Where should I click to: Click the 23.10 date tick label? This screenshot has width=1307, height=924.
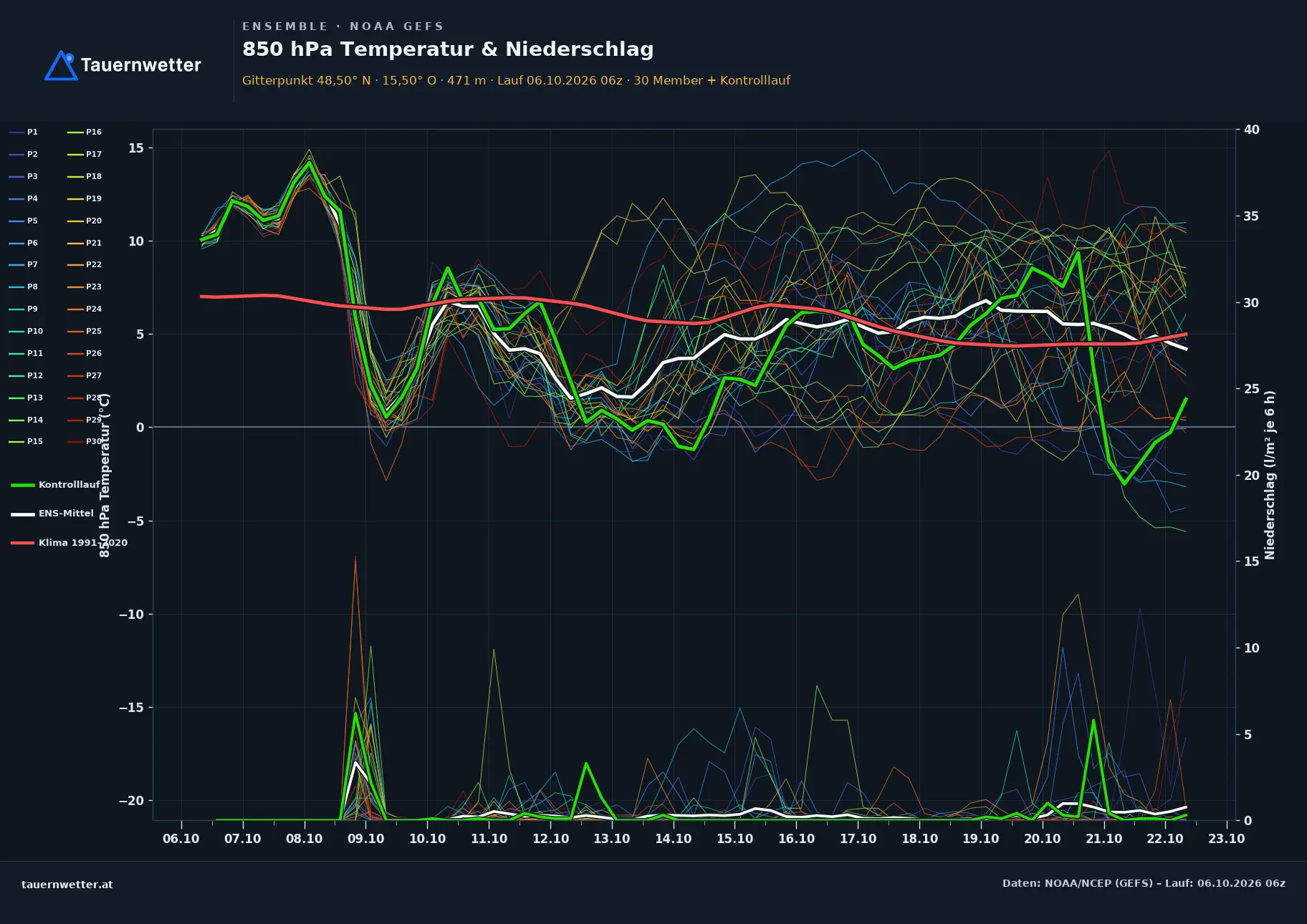click(1227, 839)
